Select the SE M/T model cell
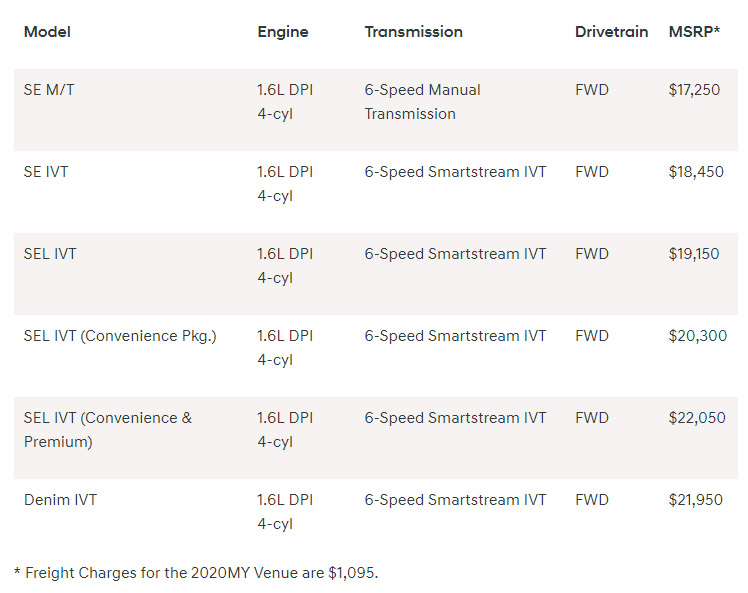This screenshot has height=593, width=748. point(49,90)
